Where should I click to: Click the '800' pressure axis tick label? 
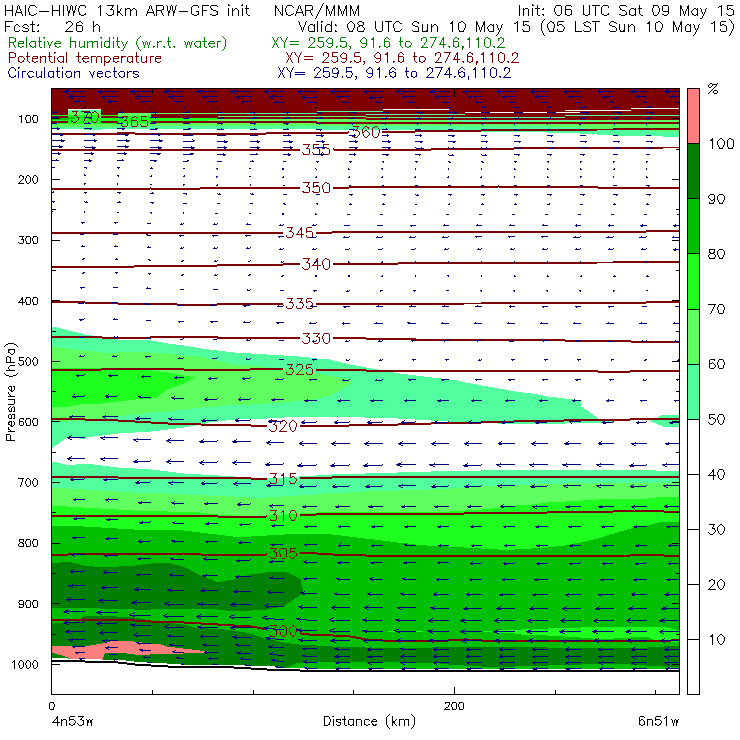click(28, 543)
